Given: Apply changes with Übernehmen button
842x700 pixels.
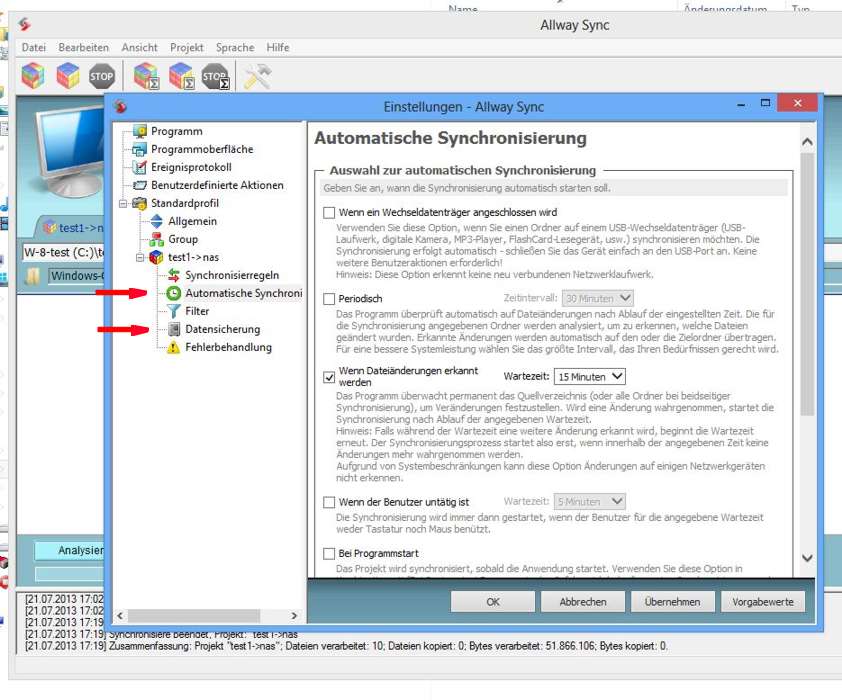Looking at the screenshot, I should click(673, 602).
